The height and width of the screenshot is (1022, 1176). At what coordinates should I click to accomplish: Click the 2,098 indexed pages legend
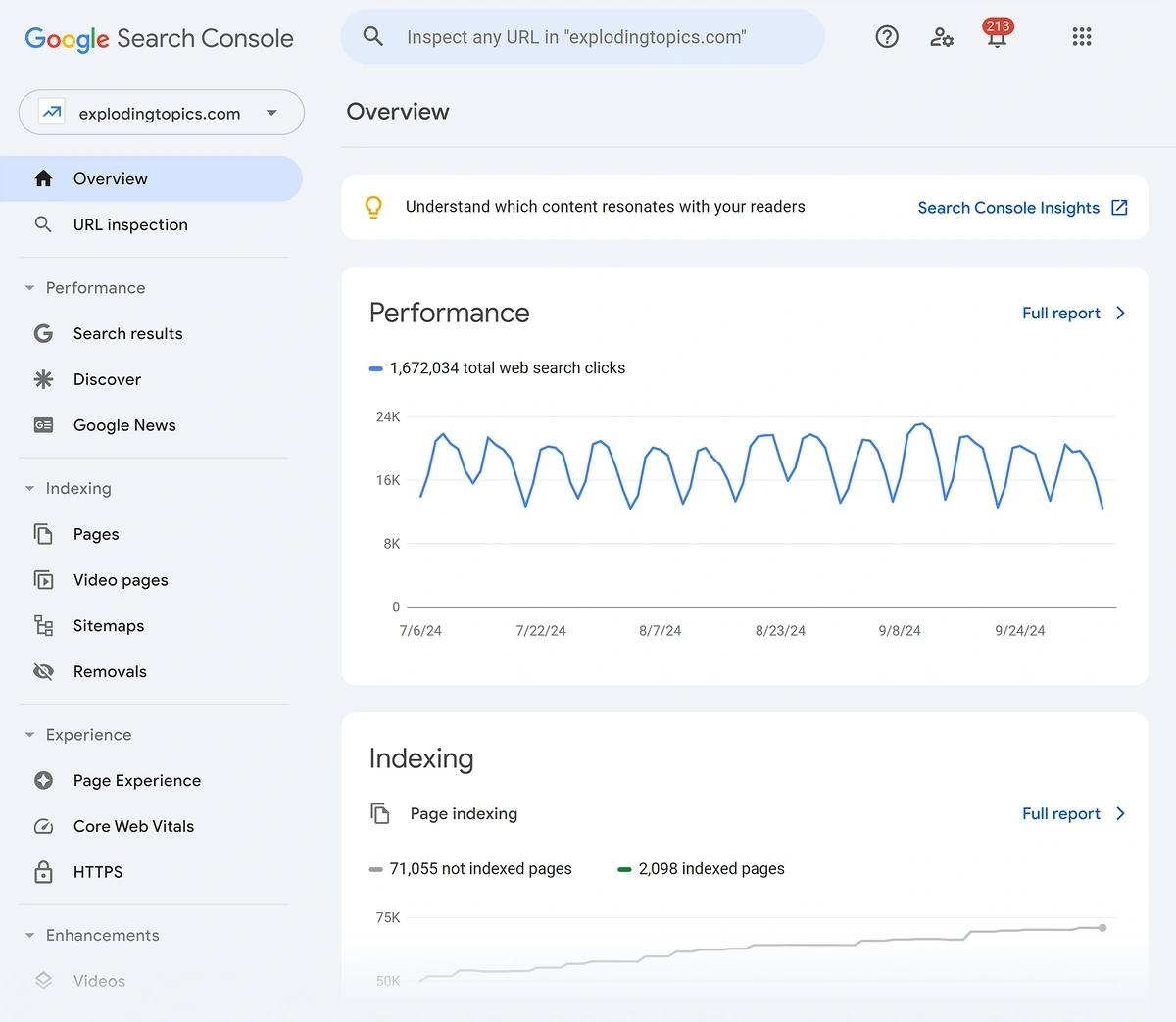click(702, 869)
